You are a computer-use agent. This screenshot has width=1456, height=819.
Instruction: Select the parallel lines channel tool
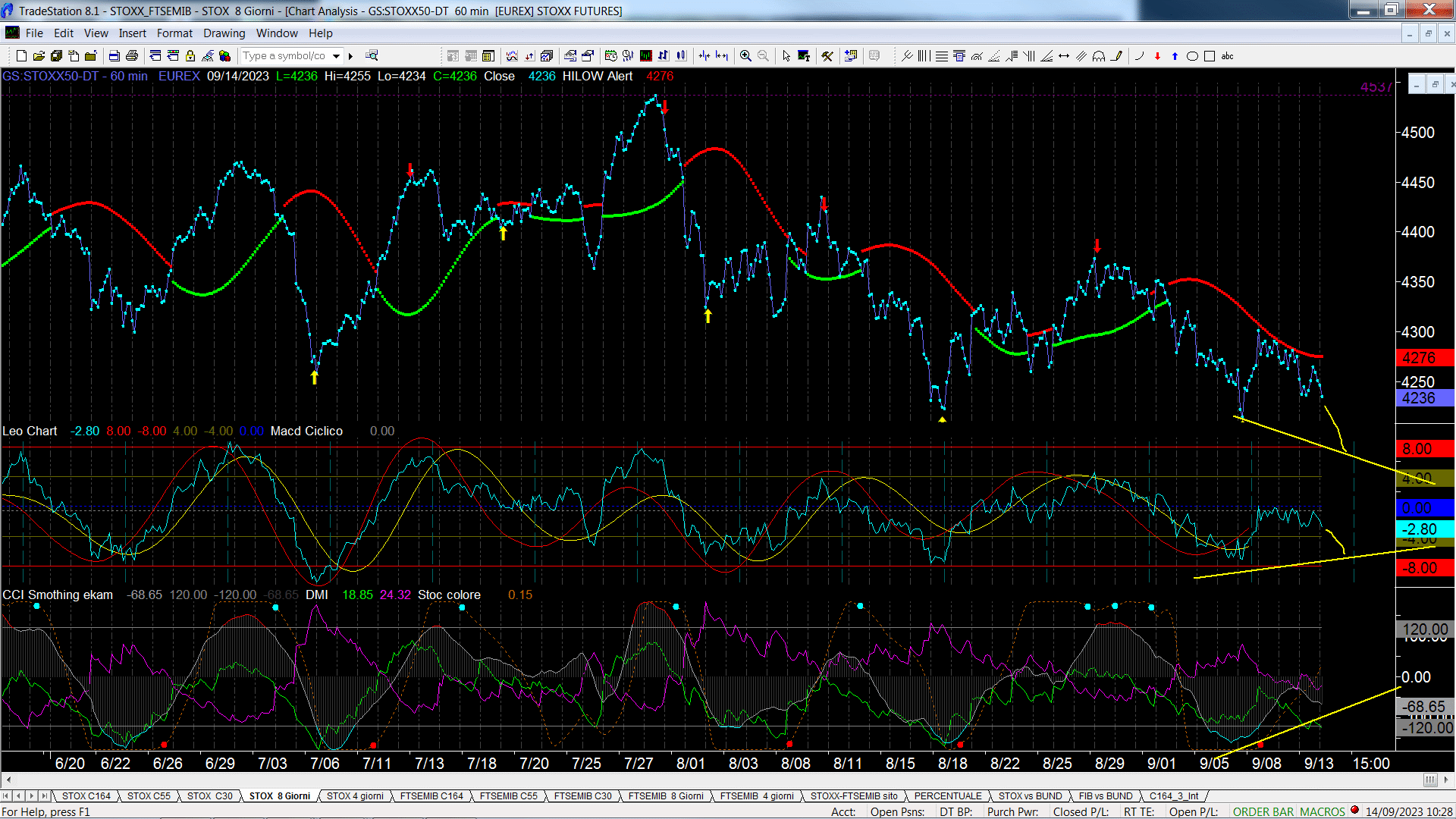tap(1081, 56)
